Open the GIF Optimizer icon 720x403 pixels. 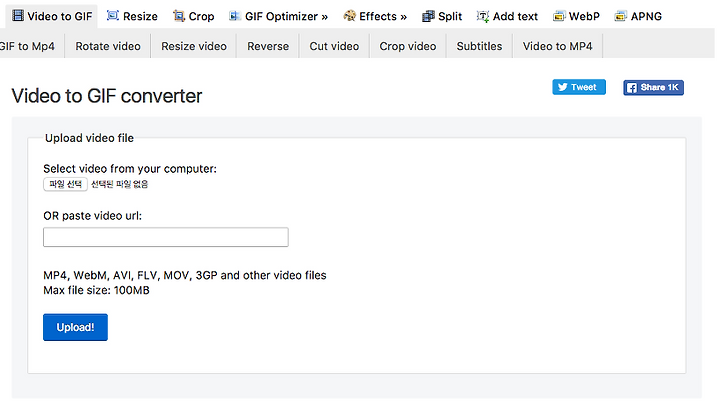point(235,16)
